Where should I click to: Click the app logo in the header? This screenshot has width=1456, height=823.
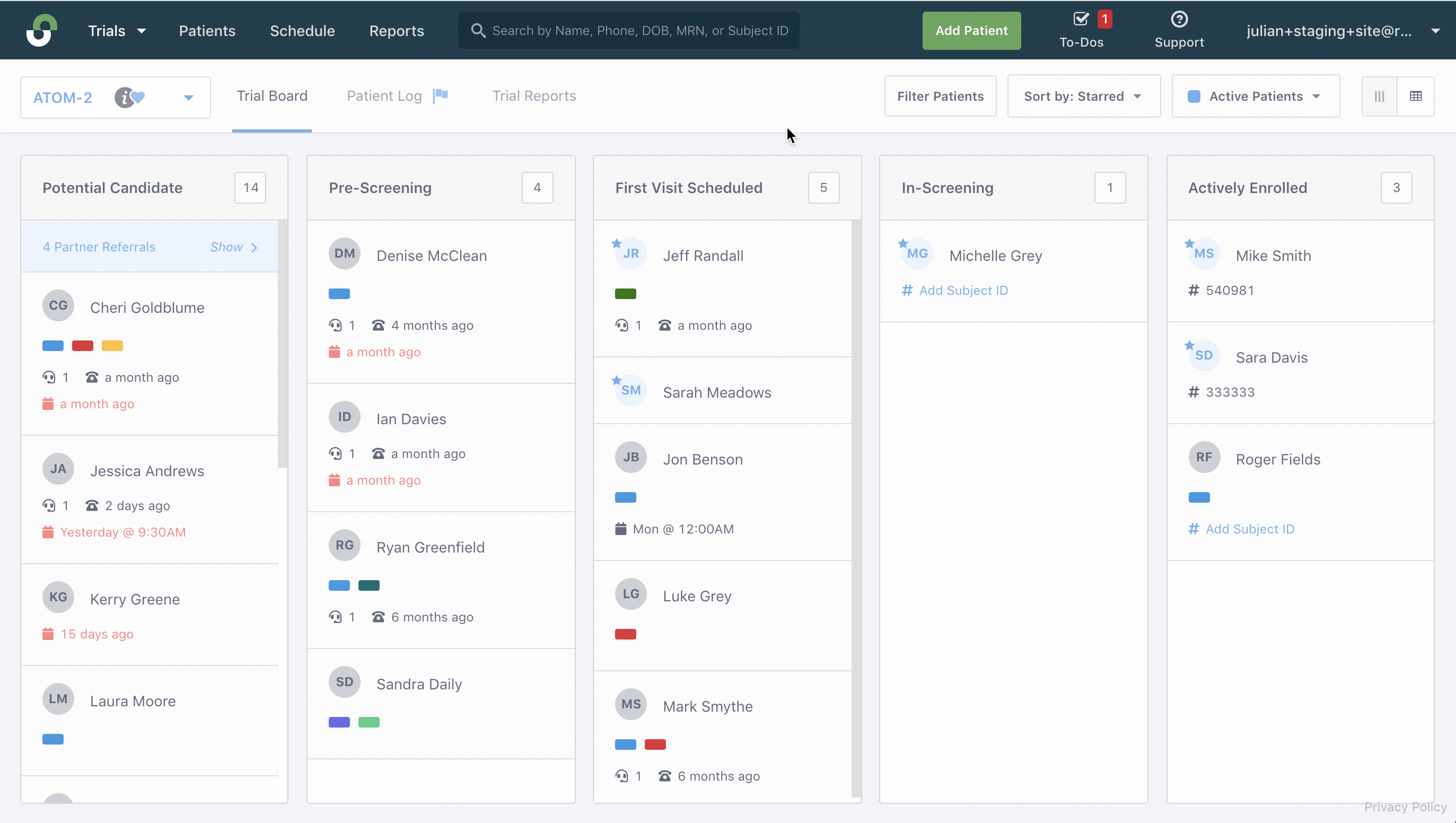pos(42,30)
